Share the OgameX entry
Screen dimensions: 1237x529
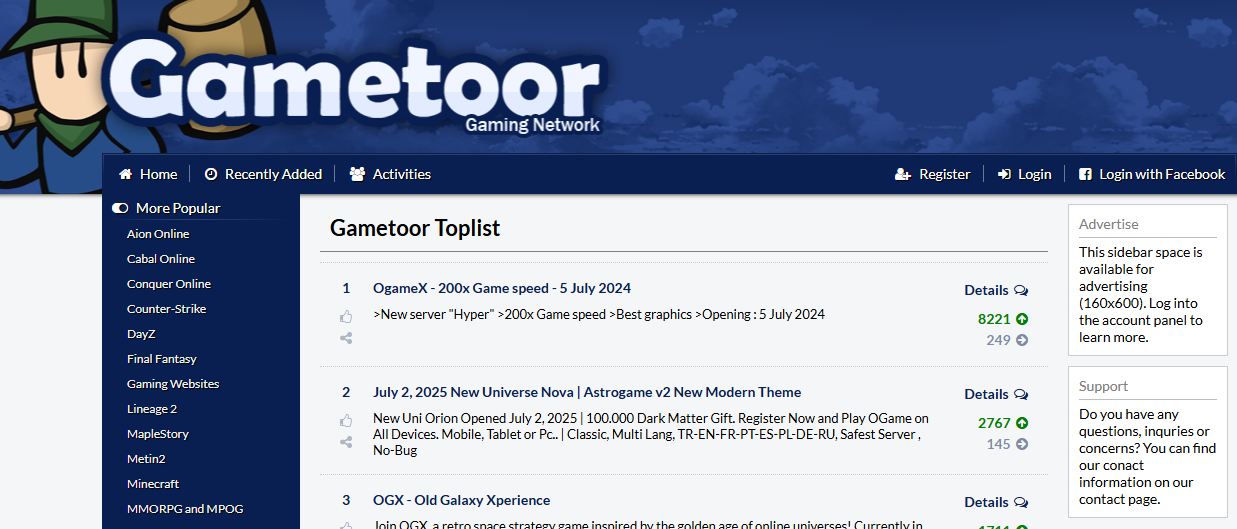click(346, 338)
